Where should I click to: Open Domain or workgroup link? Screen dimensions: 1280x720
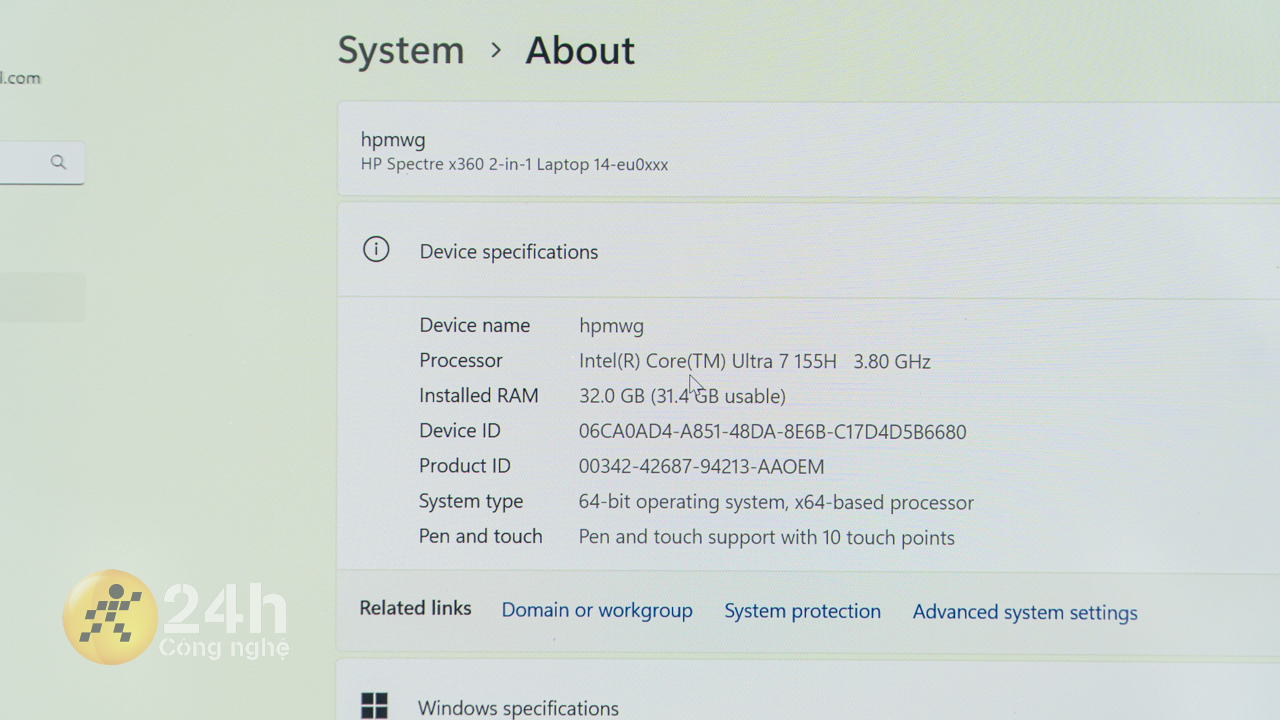pos(597,610)
